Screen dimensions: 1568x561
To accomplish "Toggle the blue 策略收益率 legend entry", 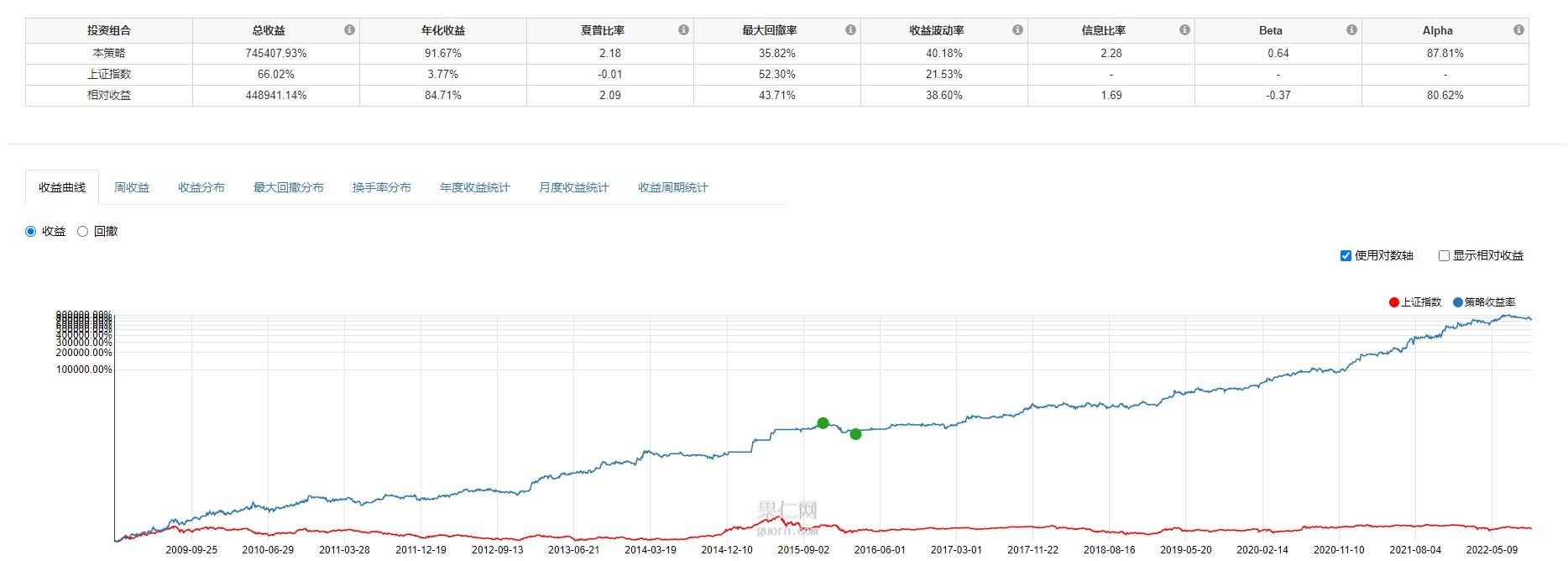I will tap(1484, 302).
